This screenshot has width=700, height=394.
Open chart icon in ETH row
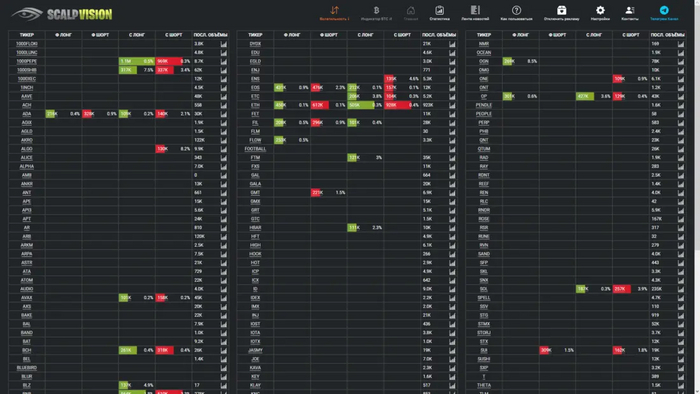[452, 105]
